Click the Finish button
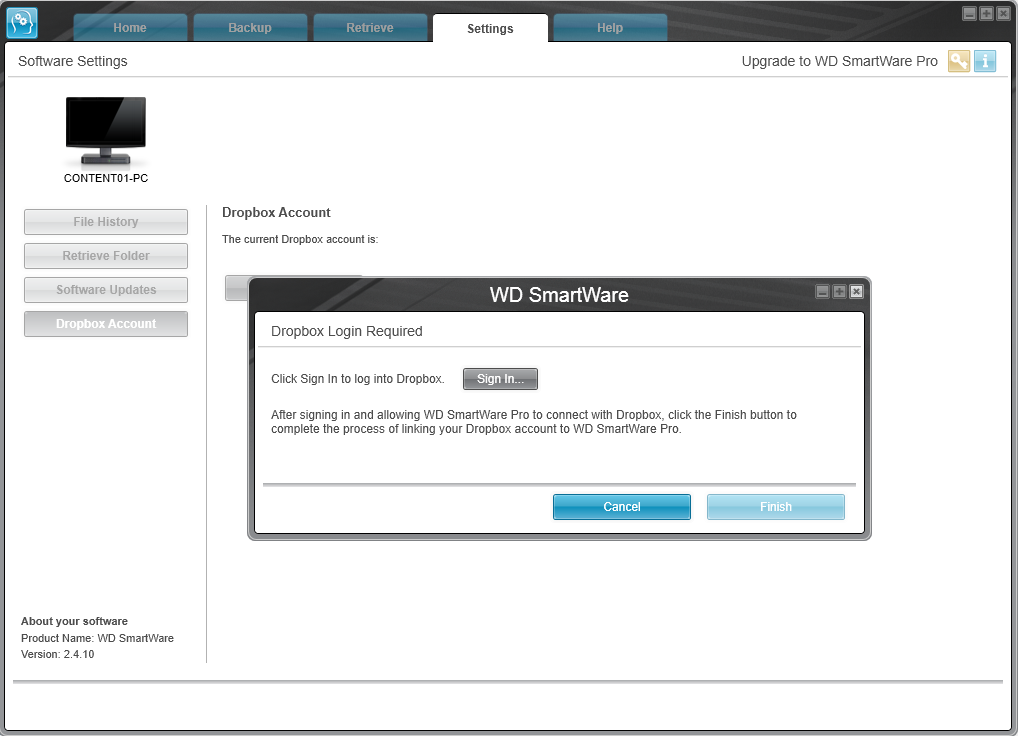 (776, 507)
